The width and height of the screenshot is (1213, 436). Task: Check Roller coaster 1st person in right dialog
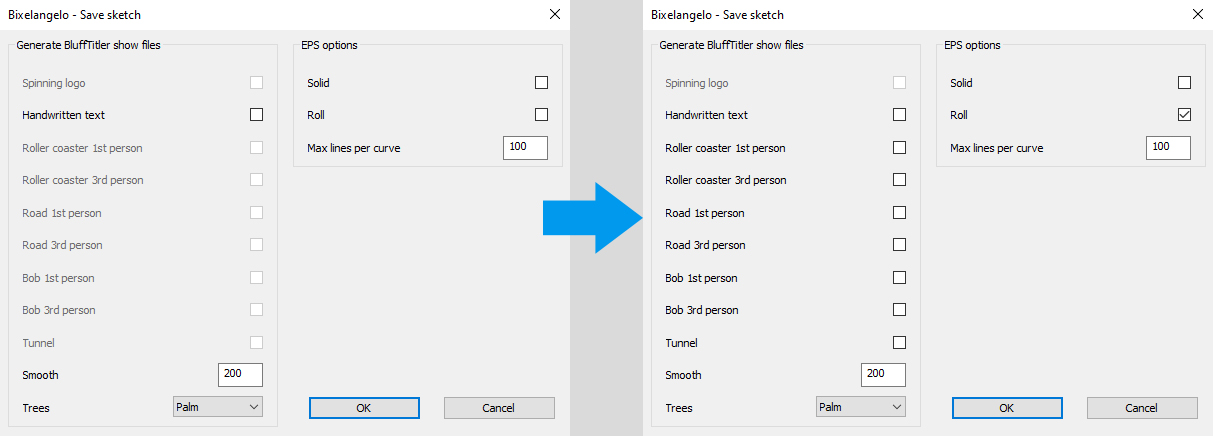pos(899,148)
